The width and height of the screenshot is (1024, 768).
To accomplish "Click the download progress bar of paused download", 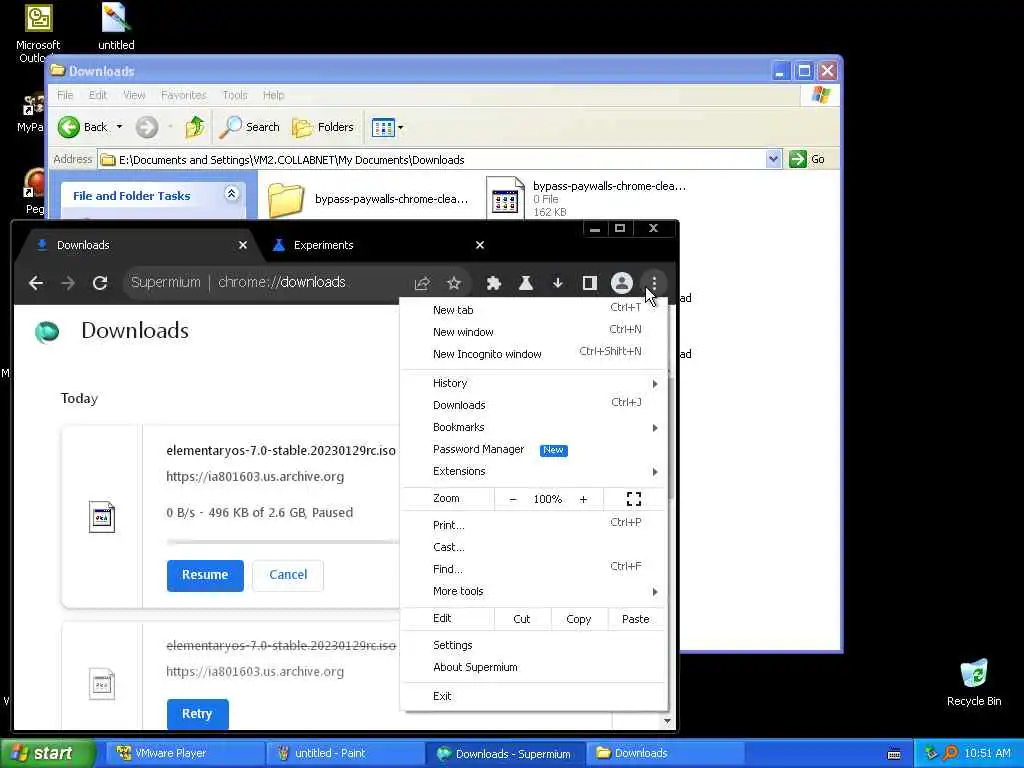I will (283, 542).
